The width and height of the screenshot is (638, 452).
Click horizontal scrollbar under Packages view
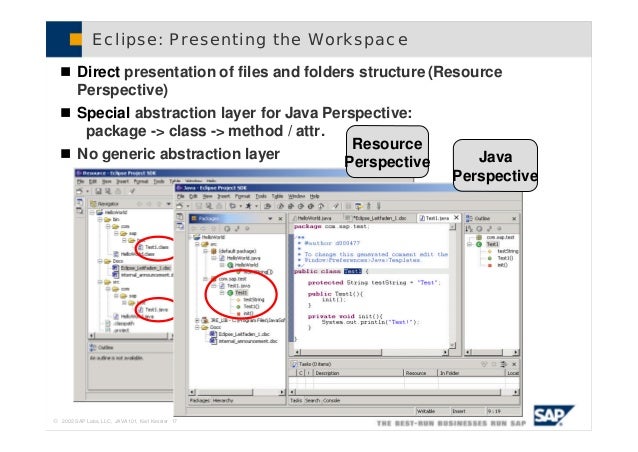(237, 392)
